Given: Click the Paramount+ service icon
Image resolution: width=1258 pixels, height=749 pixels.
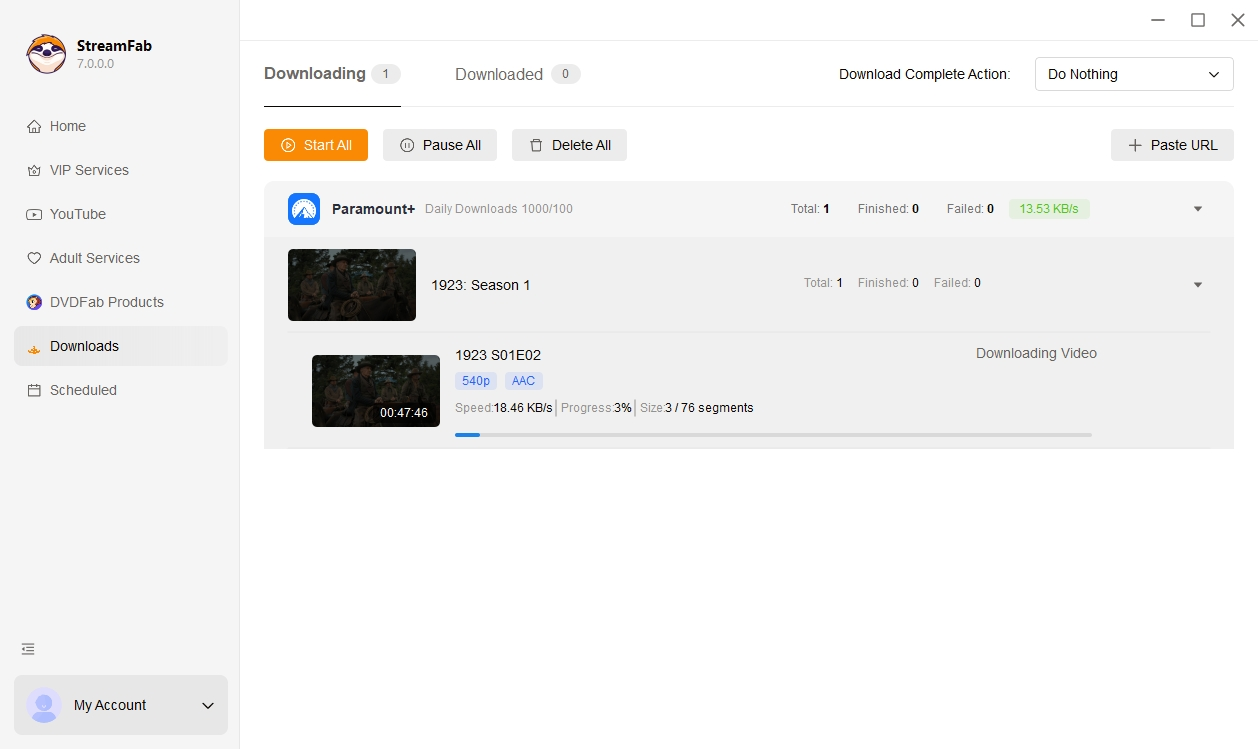Looking at the screenshot, I should click(x=303, y=209).
